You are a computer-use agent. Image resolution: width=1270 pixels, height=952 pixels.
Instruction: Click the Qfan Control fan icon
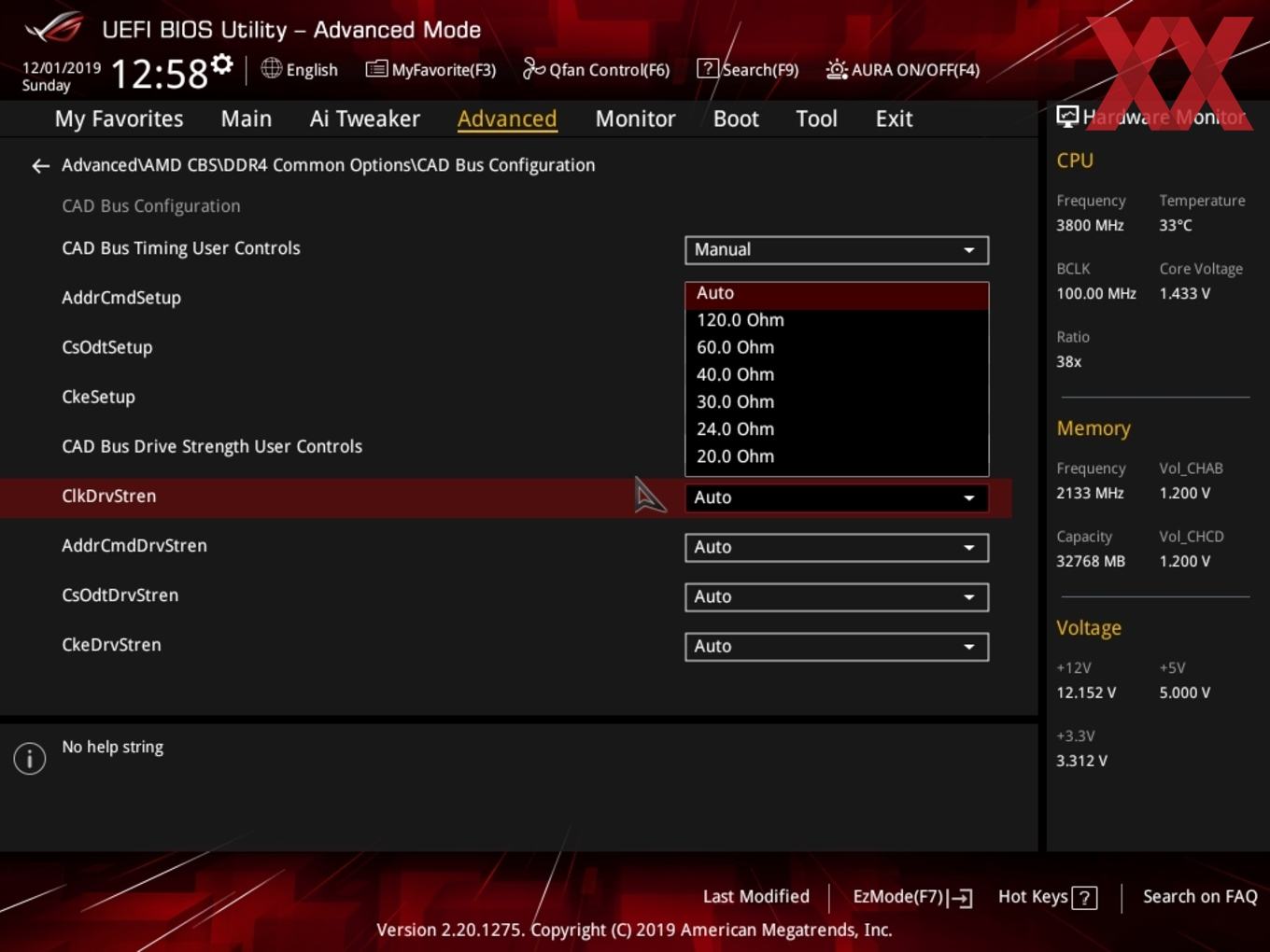[533, 69]
